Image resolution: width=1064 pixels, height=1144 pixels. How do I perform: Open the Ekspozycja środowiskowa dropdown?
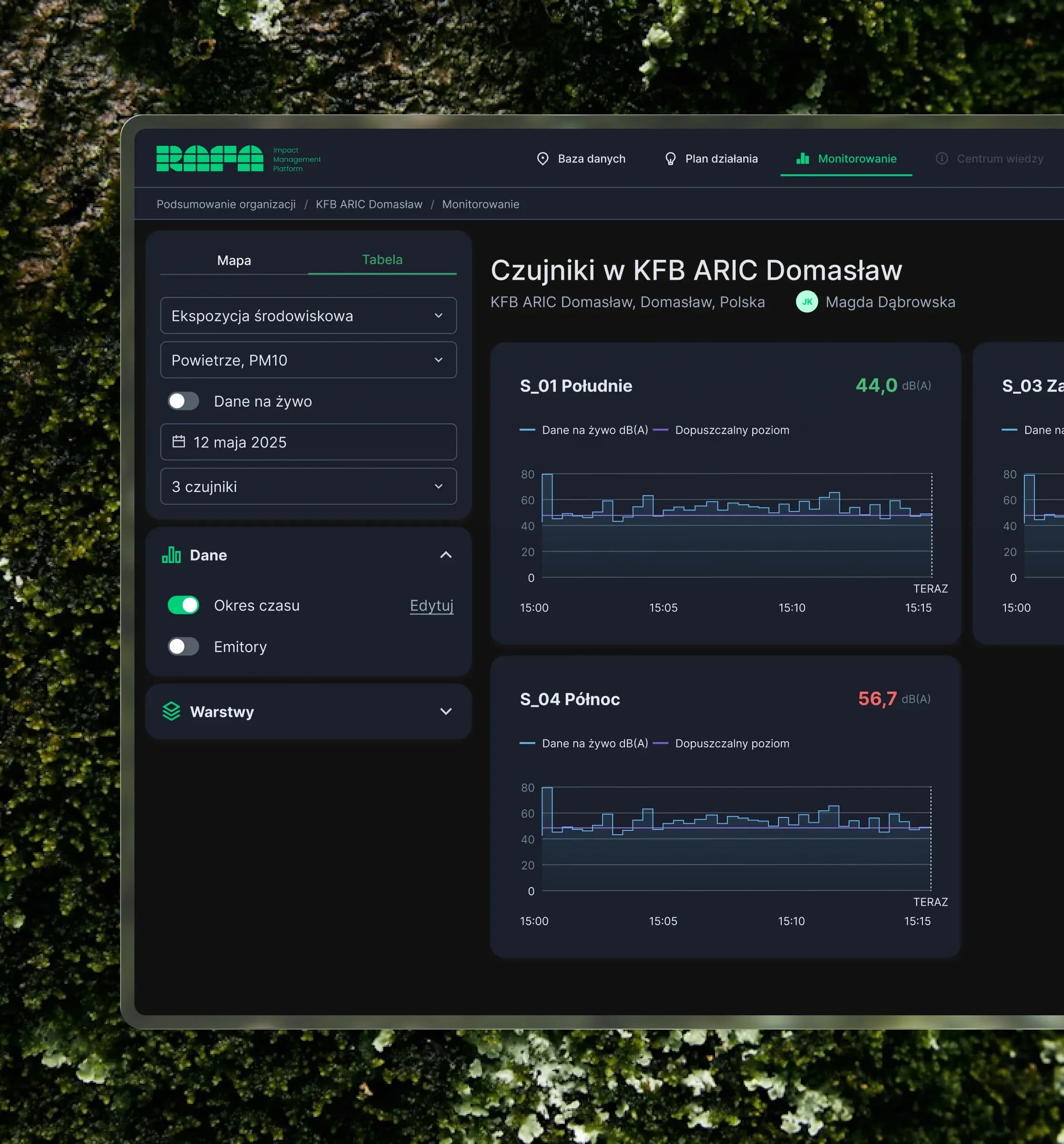[x=308, y=316]
